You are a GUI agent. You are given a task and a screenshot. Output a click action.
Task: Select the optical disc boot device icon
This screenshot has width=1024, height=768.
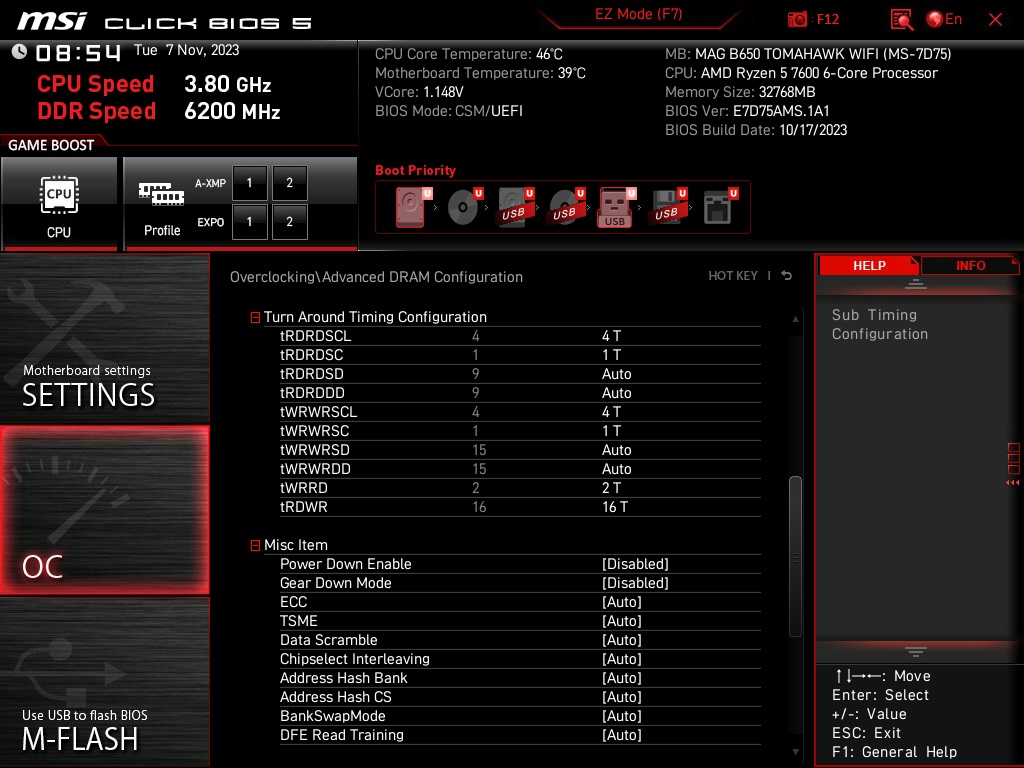[464, 206]
